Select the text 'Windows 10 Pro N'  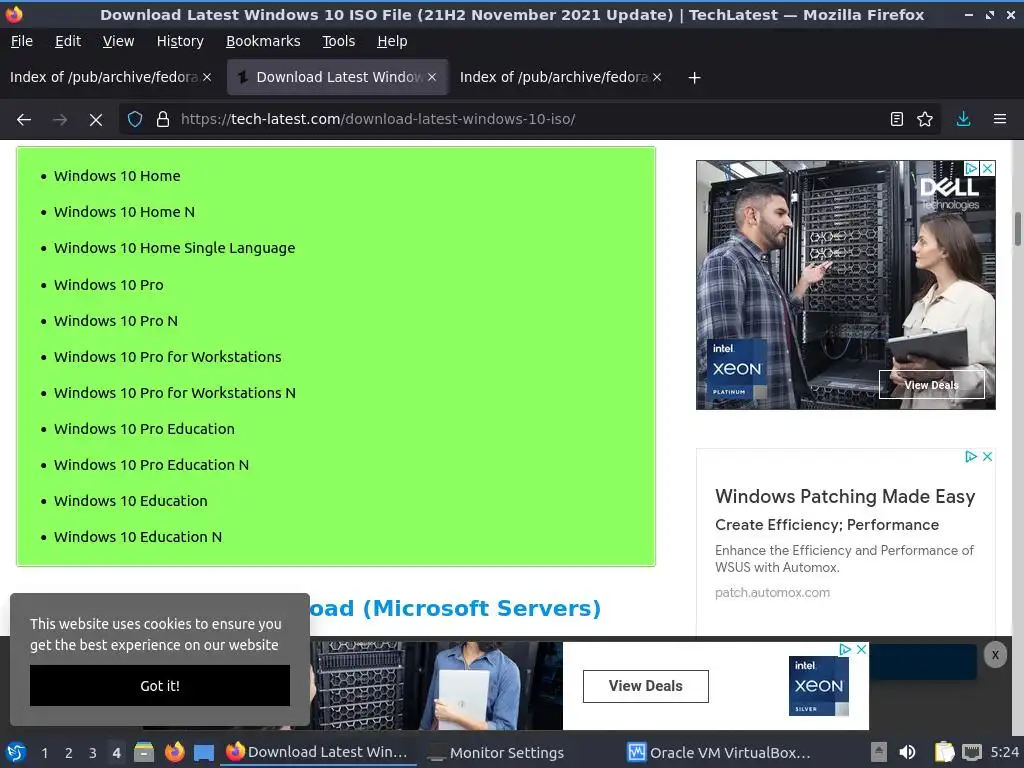[x=116, y=321]
